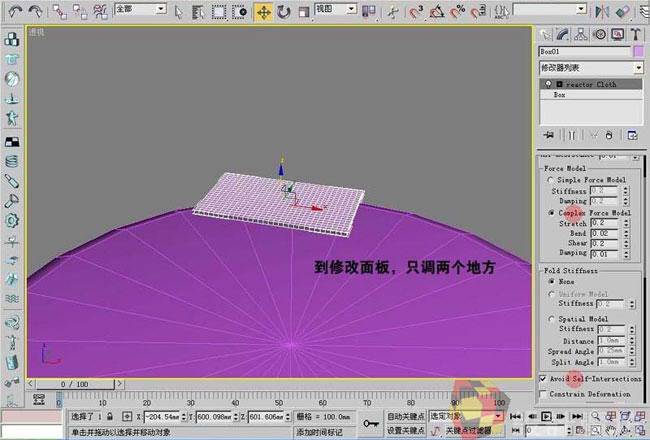Click the Pan hand viewport control

click(610, 430)
